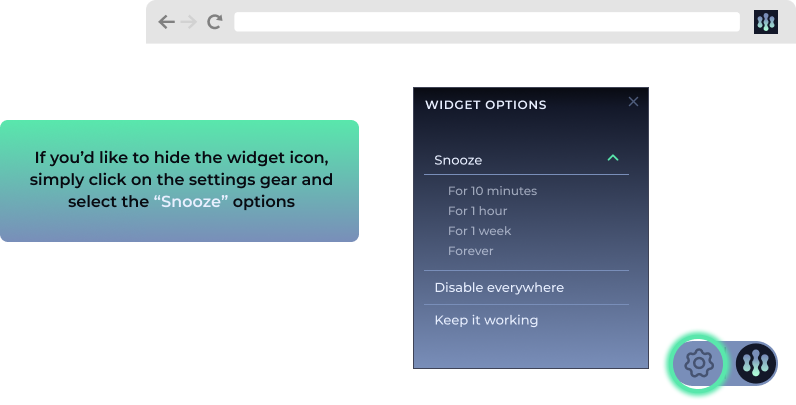
Task: Select Keep it working option
Action: (486, 321)
